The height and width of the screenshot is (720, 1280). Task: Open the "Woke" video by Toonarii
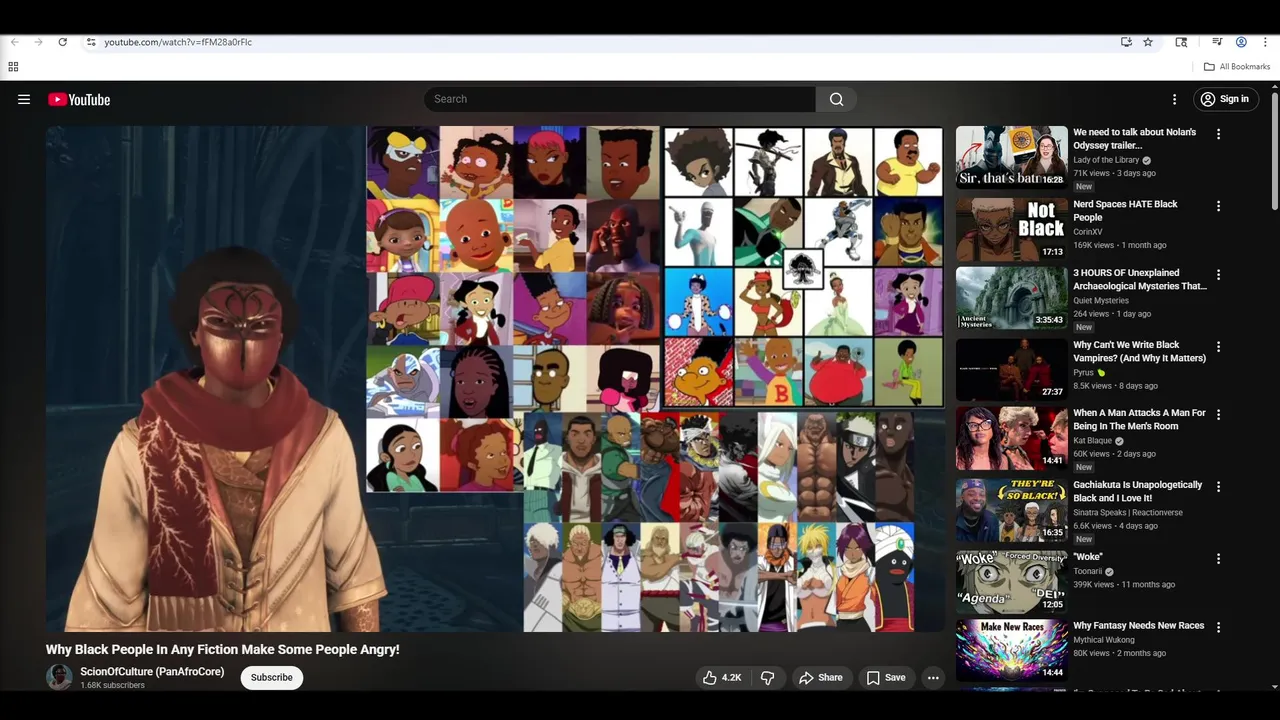tap(1088, 557)
